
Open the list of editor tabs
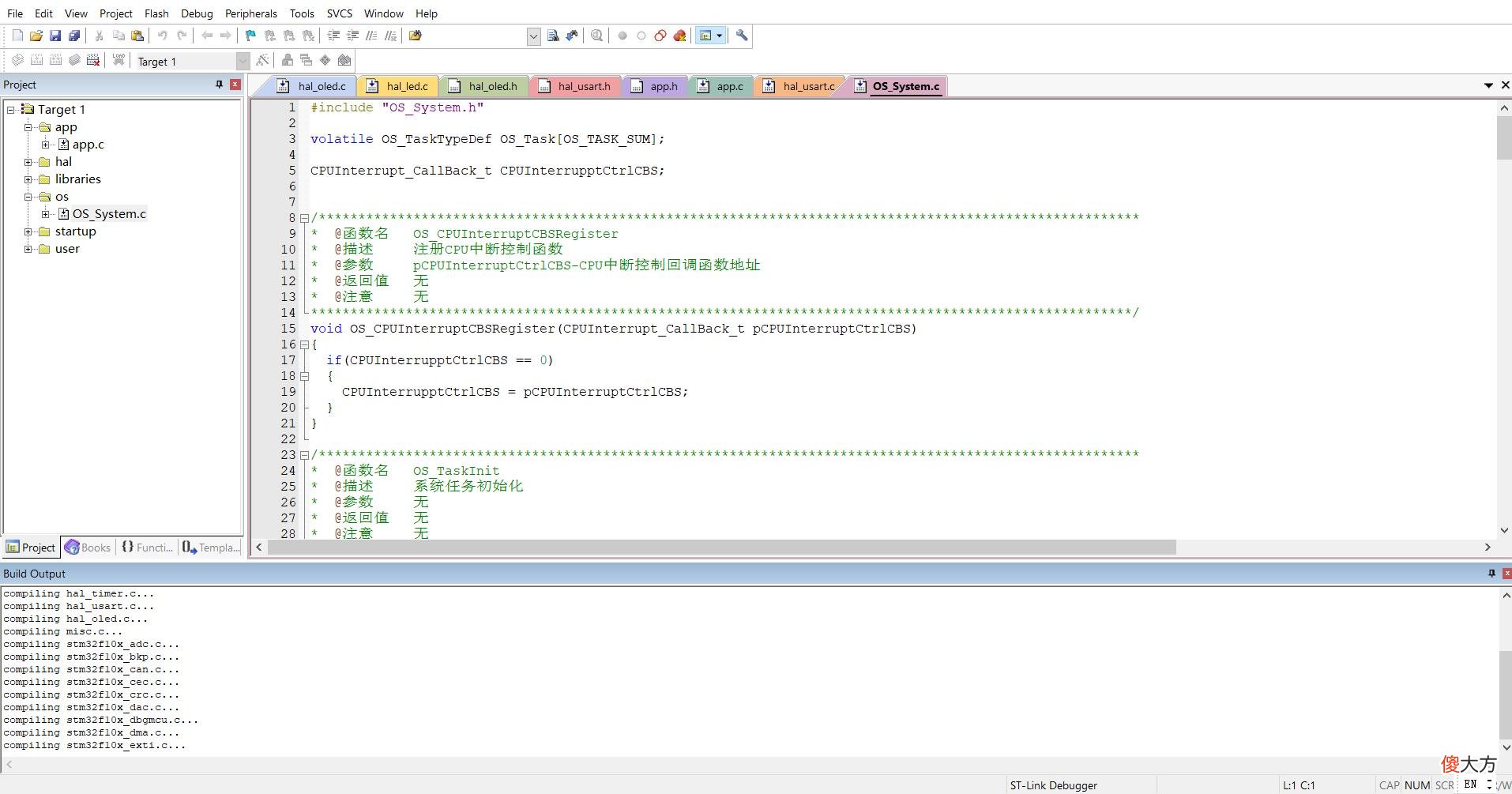click(x=1488, y=85)
